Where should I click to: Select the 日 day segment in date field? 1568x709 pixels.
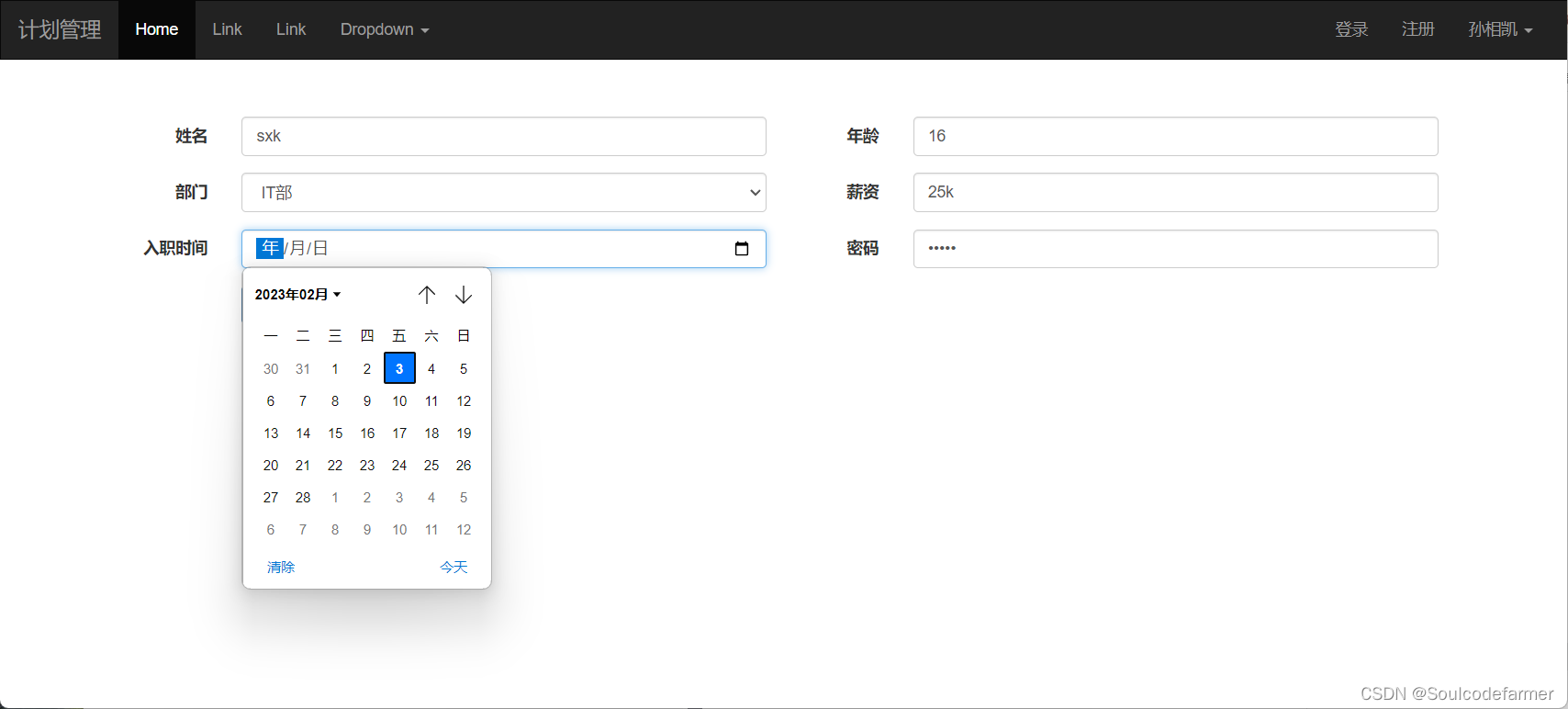click(320, 248)
